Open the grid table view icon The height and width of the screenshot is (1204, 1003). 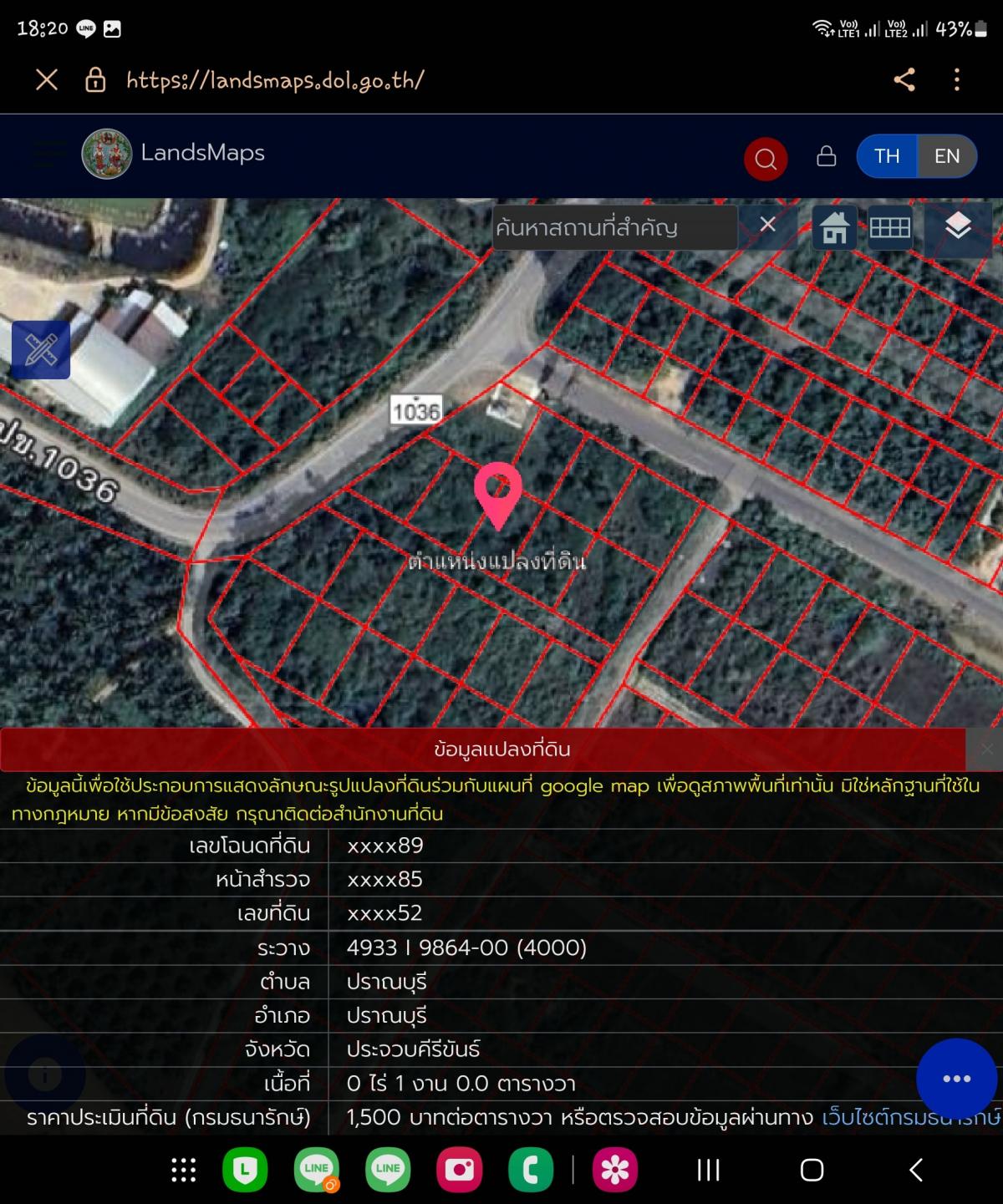coord(889,227)
